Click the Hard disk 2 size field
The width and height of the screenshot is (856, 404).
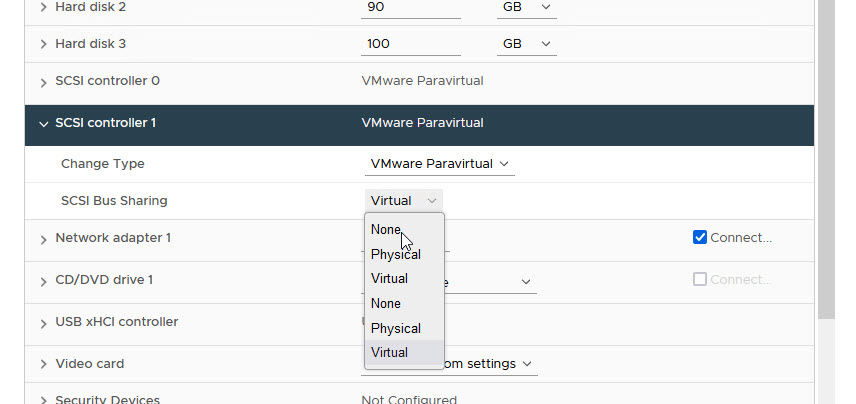(x=410, y=7)
